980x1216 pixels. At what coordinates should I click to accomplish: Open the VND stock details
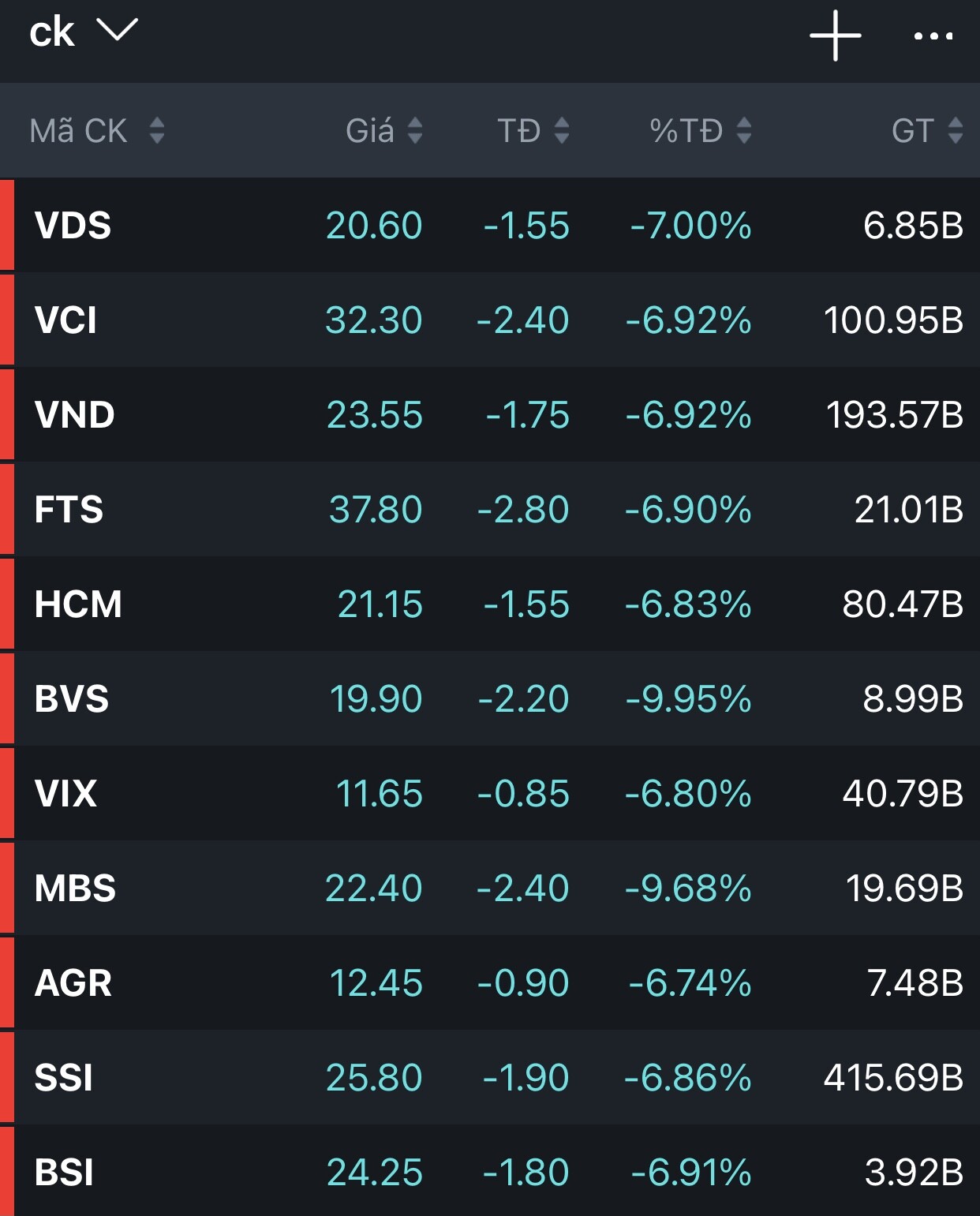[x=489, y=415]
